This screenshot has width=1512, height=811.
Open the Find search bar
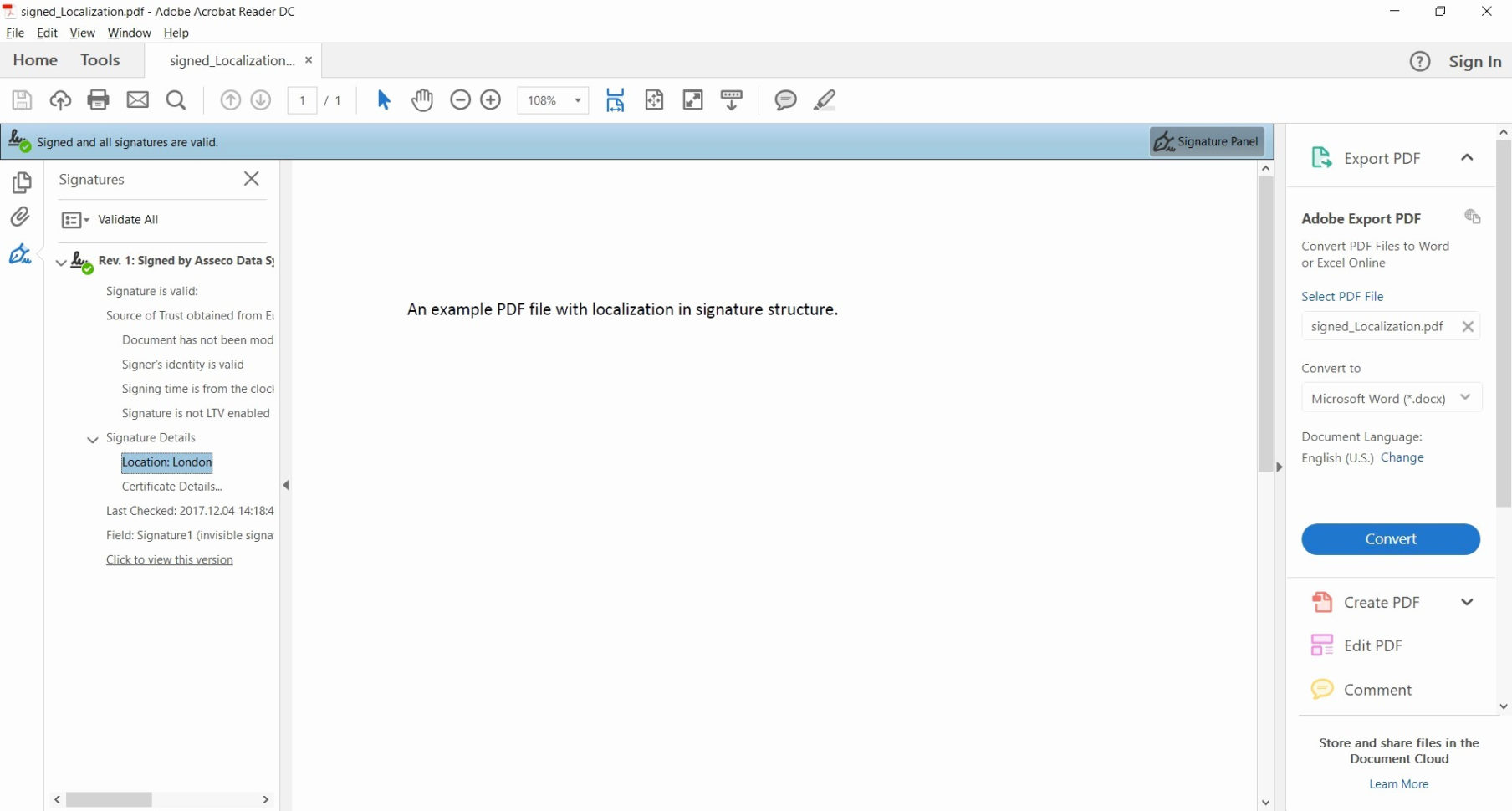[176, 99]
